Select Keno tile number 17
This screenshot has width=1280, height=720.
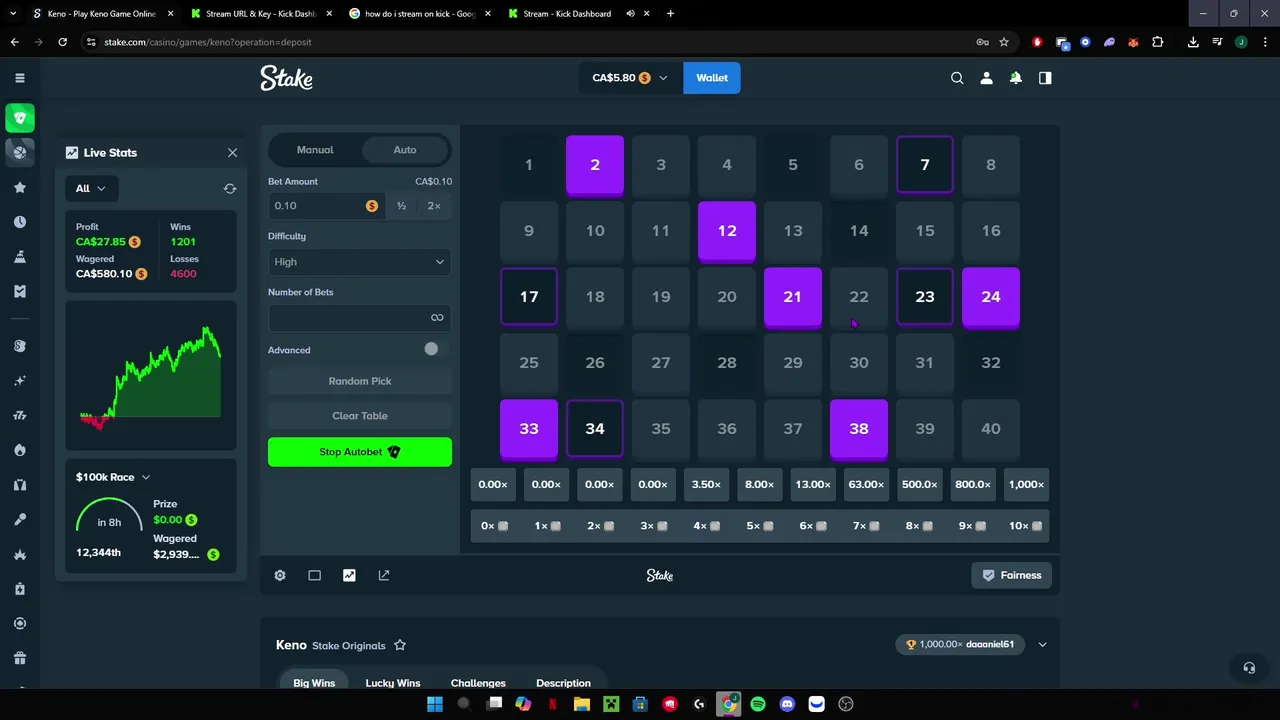[x=529, y=297]
